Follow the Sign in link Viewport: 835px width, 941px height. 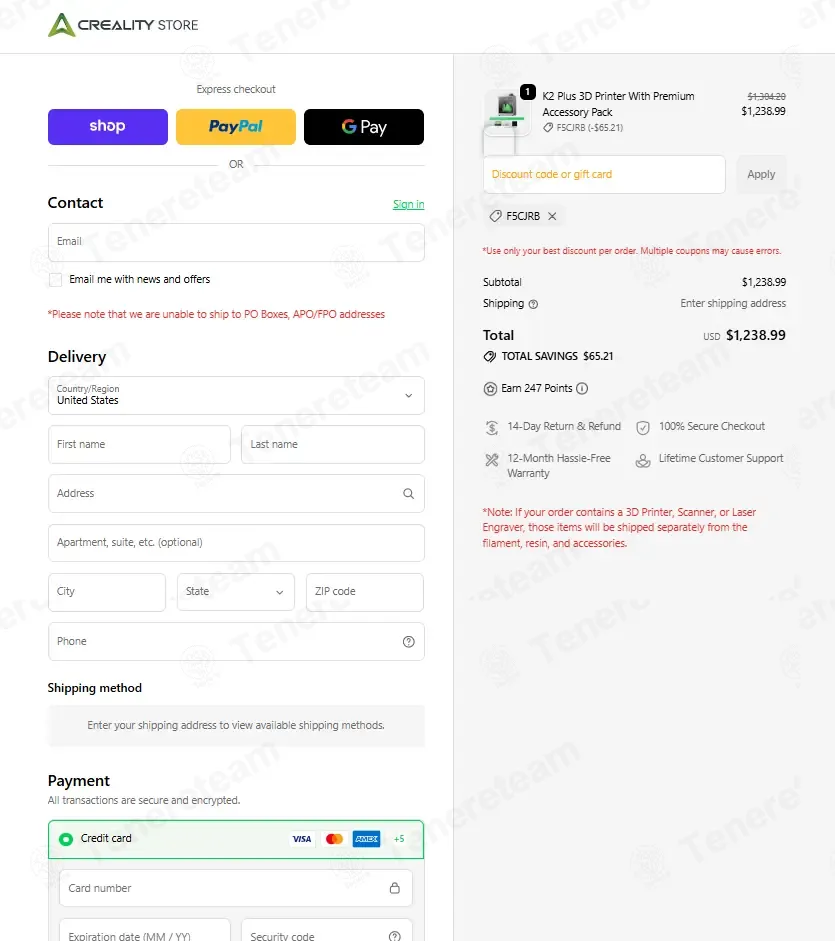(408, 205)
